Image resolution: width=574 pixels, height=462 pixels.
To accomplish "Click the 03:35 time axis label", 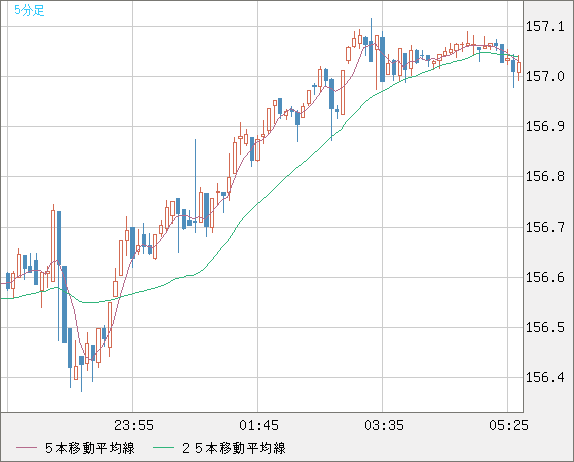I will (x=384, y=425).
